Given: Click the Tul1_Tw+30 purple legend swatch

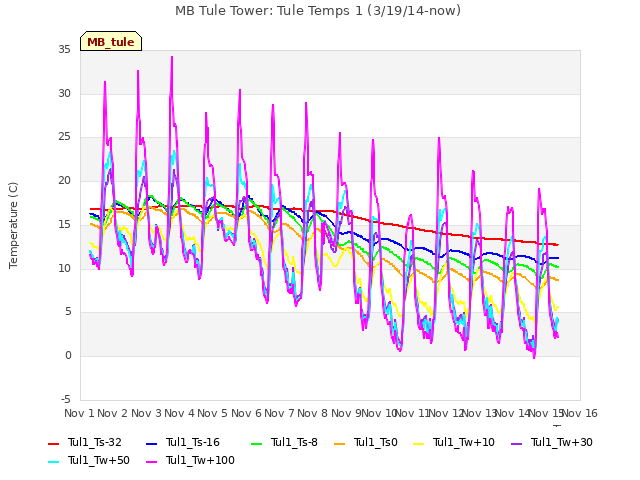Looking at the screenshot, I should coord(517,444).
